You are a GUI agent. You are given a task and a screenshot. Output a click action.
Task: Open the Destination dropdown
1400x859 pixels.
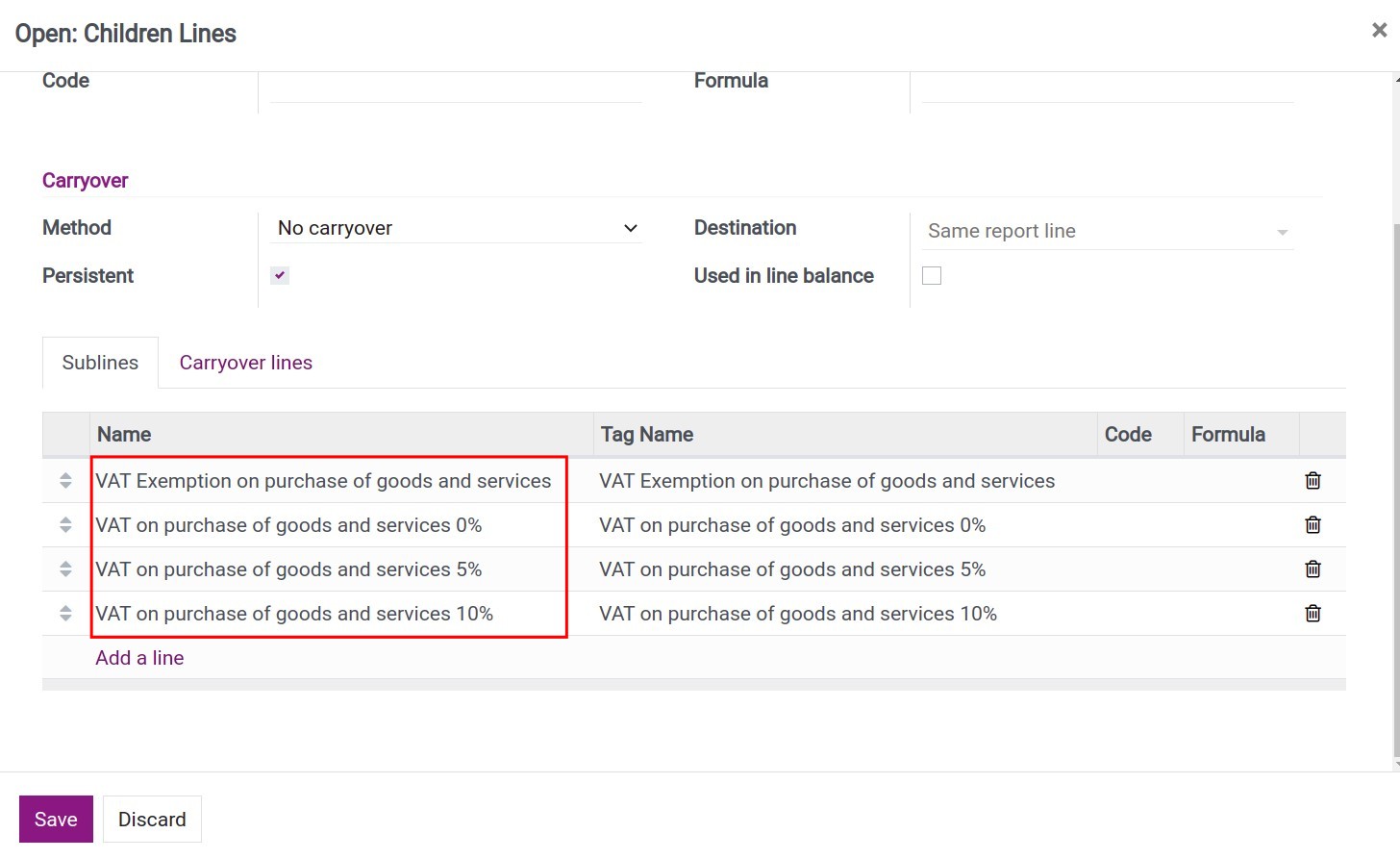pos(1106,231)
